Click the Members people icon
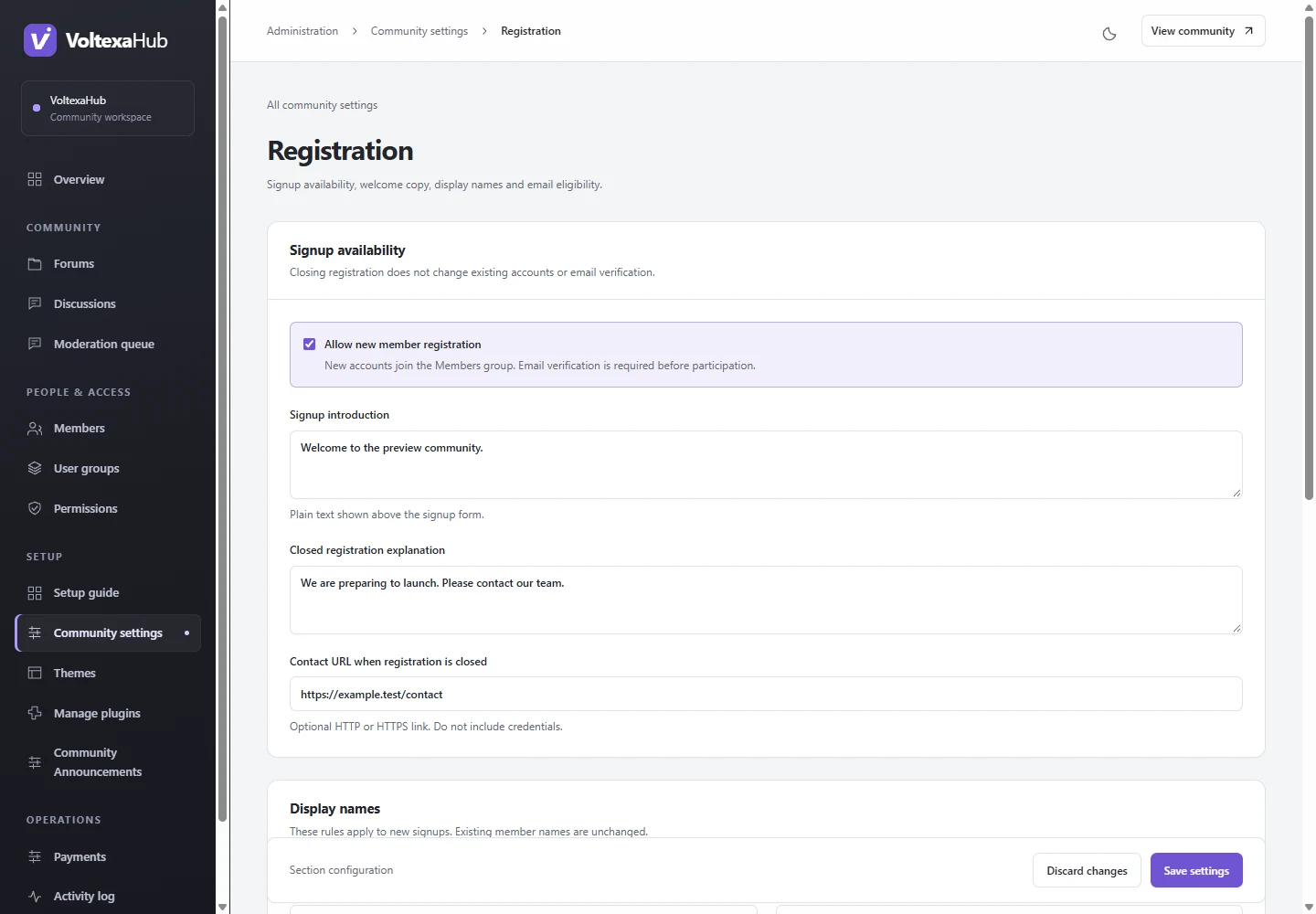 tap(35, 428)
